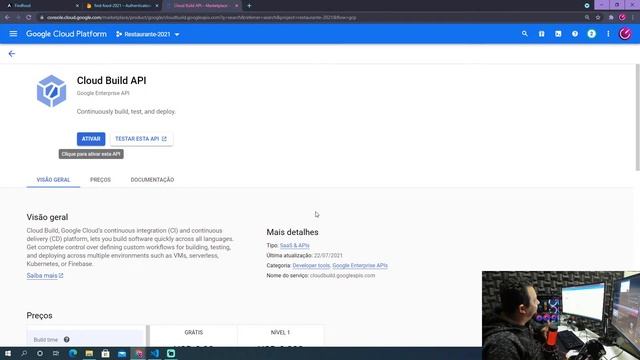
Task: Click the ATIVAR button to enable the API
Action: (91, 139)
